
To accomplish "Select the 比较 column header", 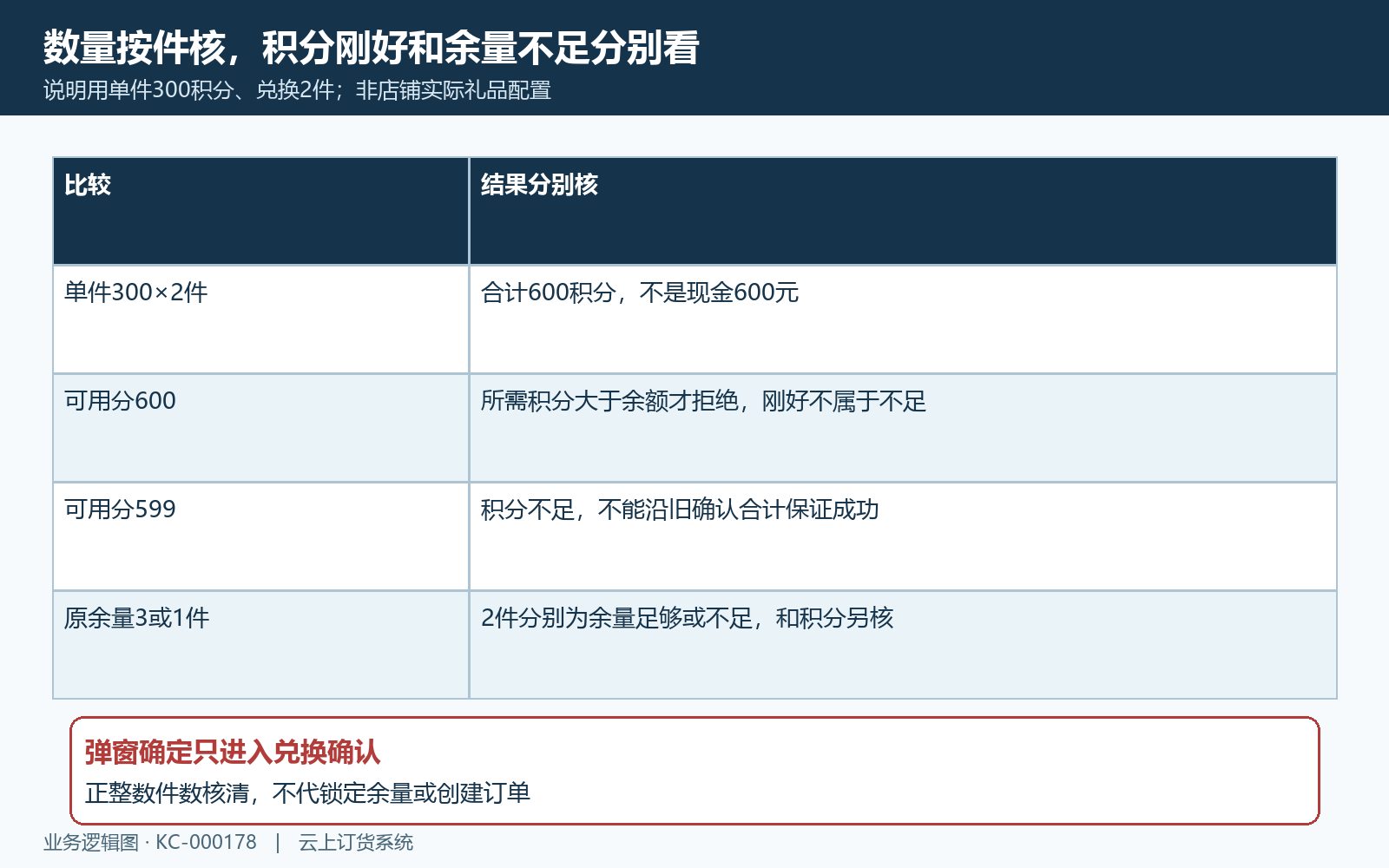I will [x=260, y=211].
